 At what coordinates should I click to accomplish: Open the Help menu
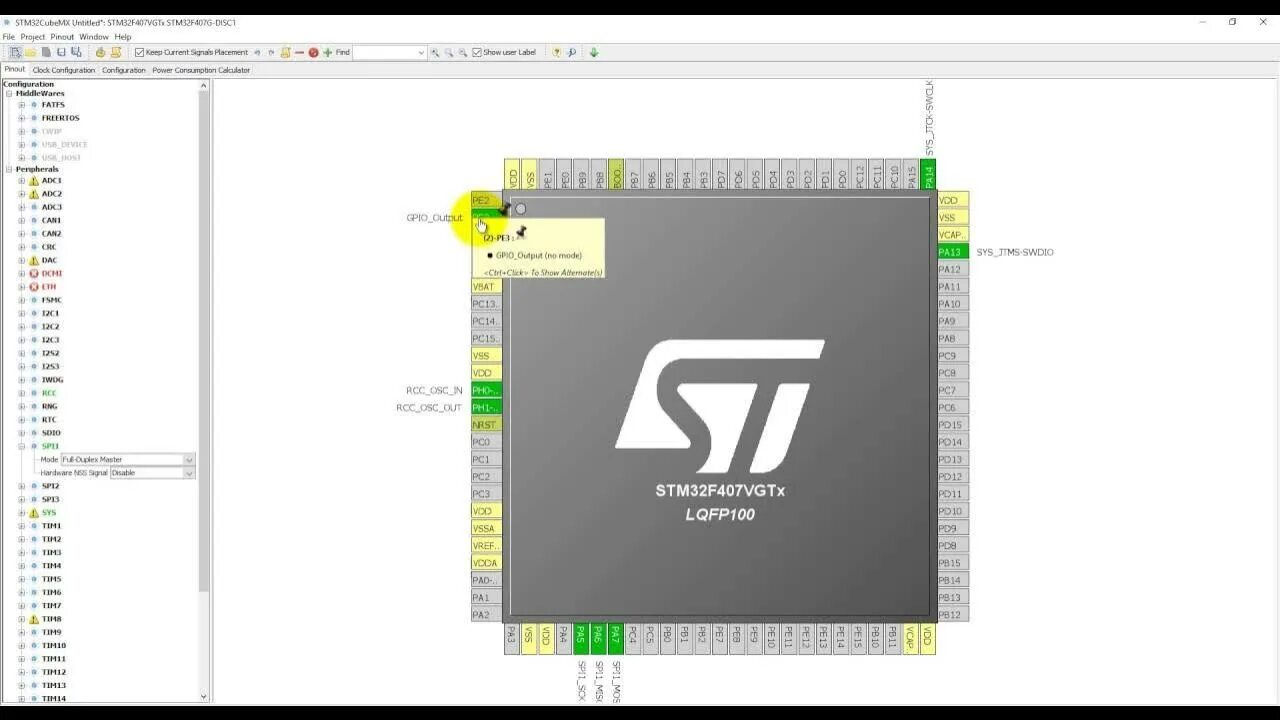pos(123,37)
